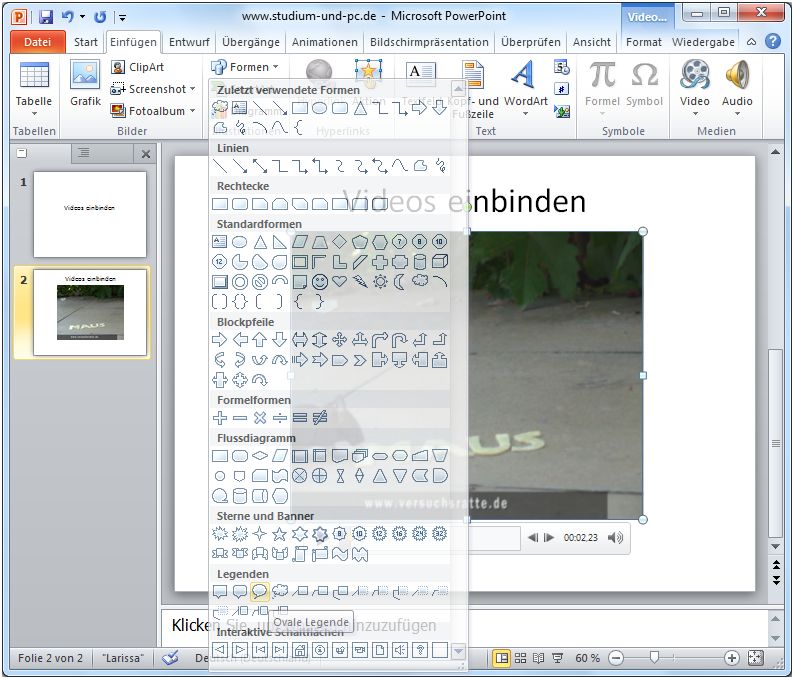Viewport: 794px width, 679px height.
Task: Close the slide thumbnail pane
Action: (146, 154)
